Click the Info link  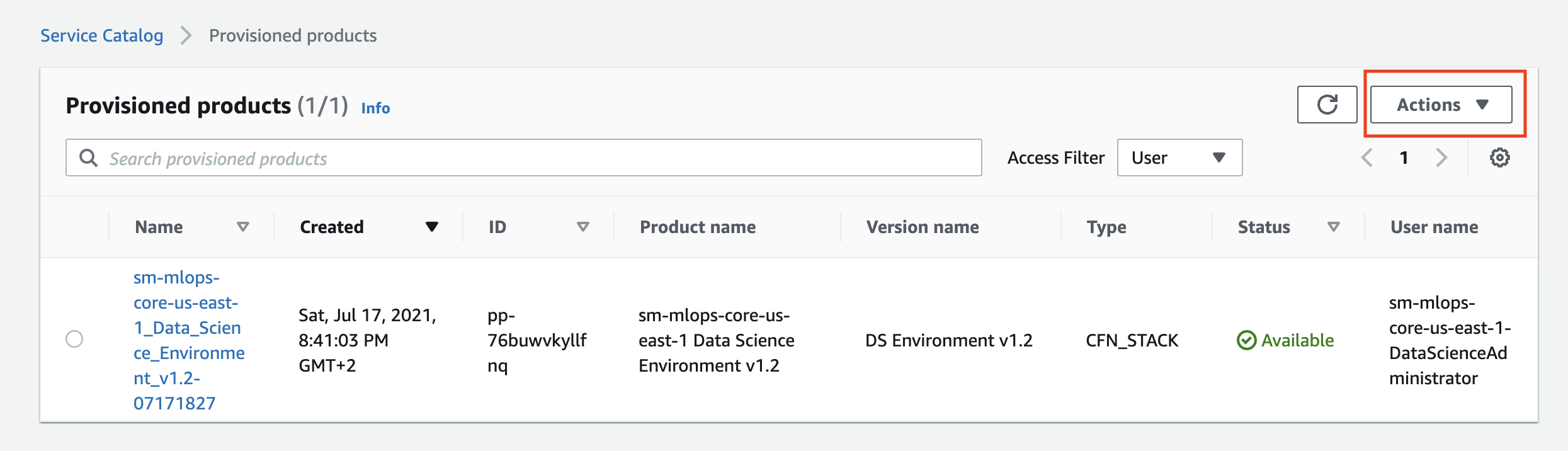(375, 108)
